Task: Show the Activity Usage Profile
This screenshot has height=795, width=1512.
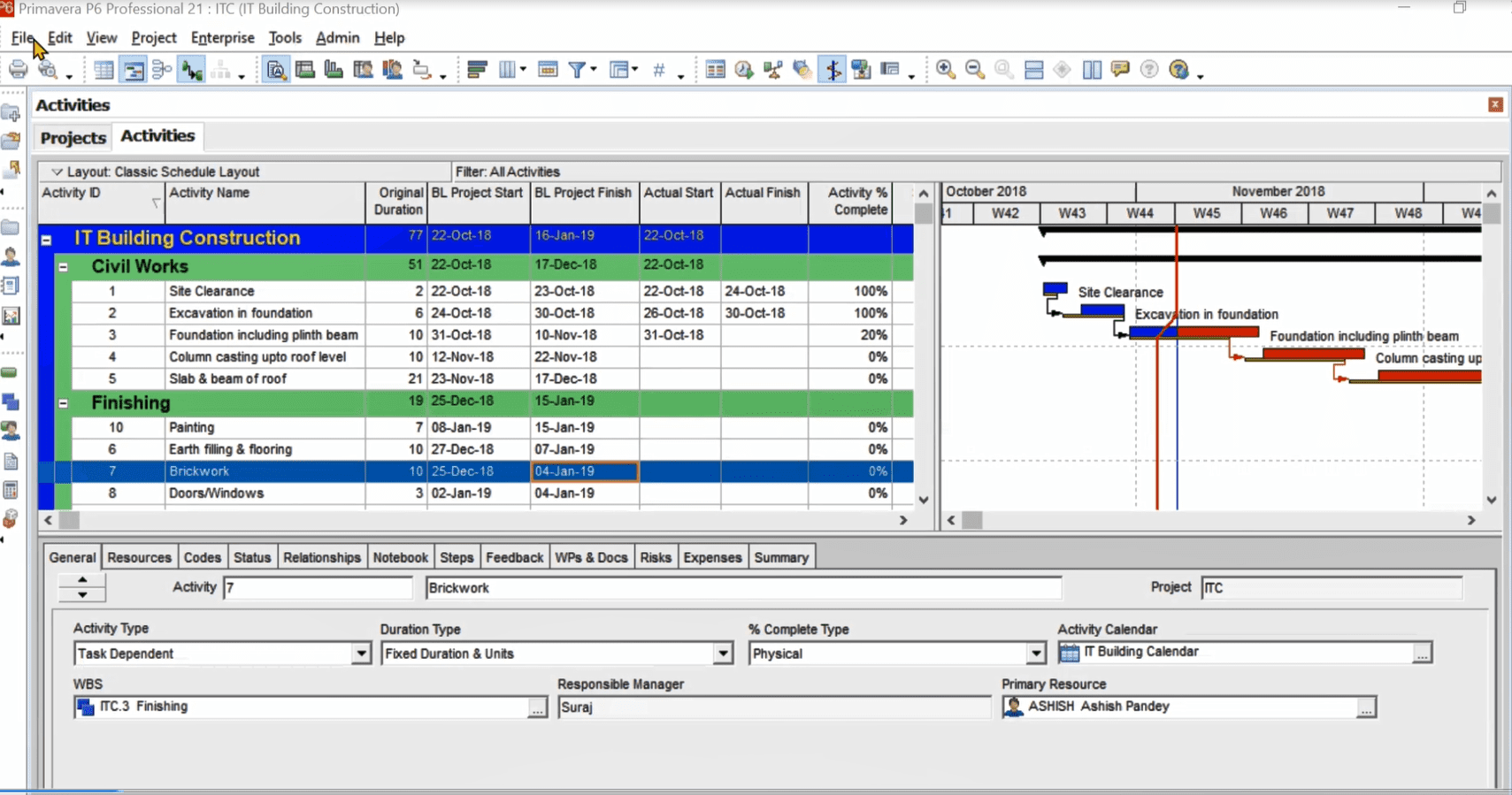Action: coord(334,70)
